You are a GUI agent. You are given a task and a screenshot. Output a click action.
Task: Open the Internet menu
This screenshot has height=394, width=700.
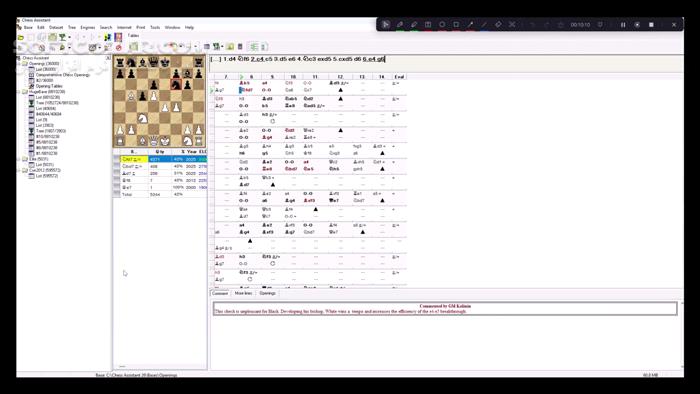click(124, 28)
